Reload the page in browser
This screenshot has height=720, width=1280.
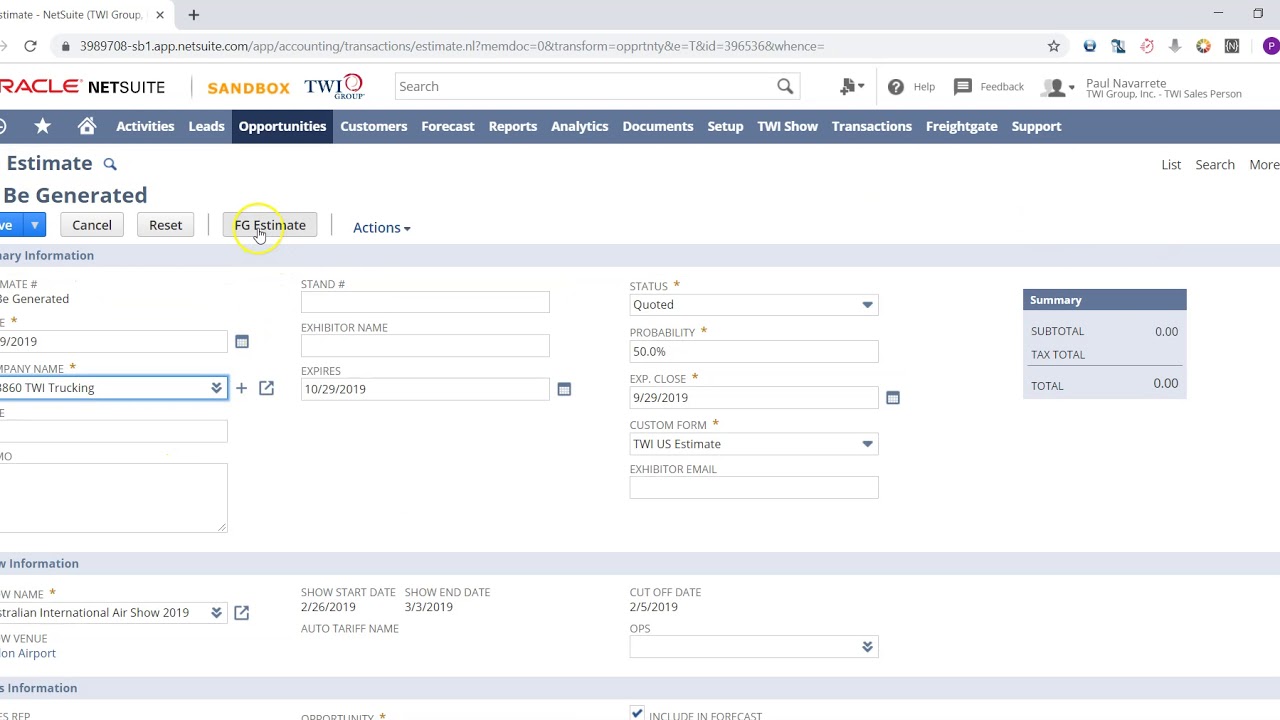[30, 46]
